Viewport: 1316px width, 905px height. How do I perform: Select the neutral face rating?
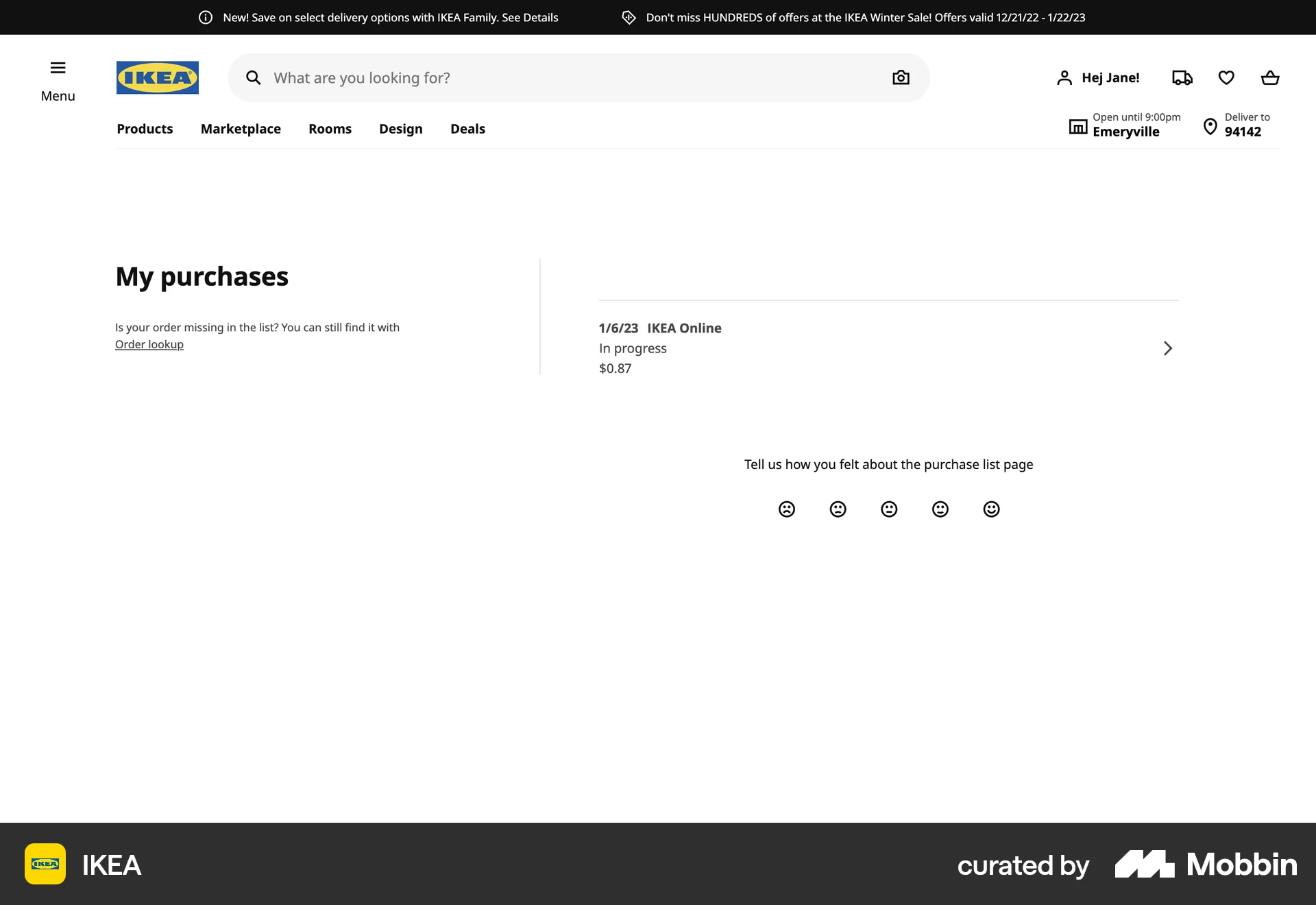pyautogui.click(x=888, y=509)
